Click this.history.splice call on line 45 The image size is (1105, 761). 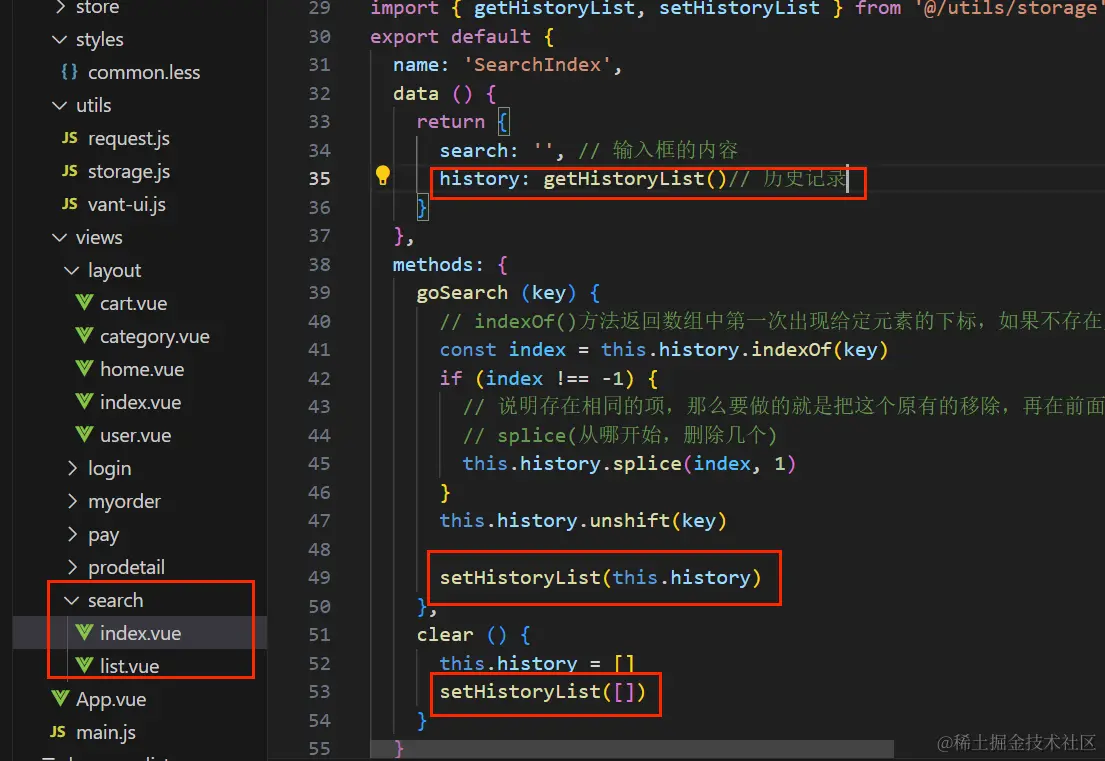(x=629, y=464)
